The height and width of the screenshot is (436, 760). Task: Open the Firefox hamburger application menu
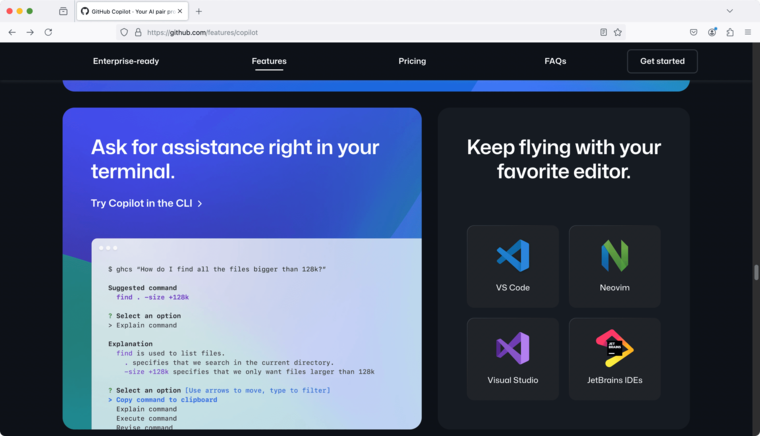[748, 32]
